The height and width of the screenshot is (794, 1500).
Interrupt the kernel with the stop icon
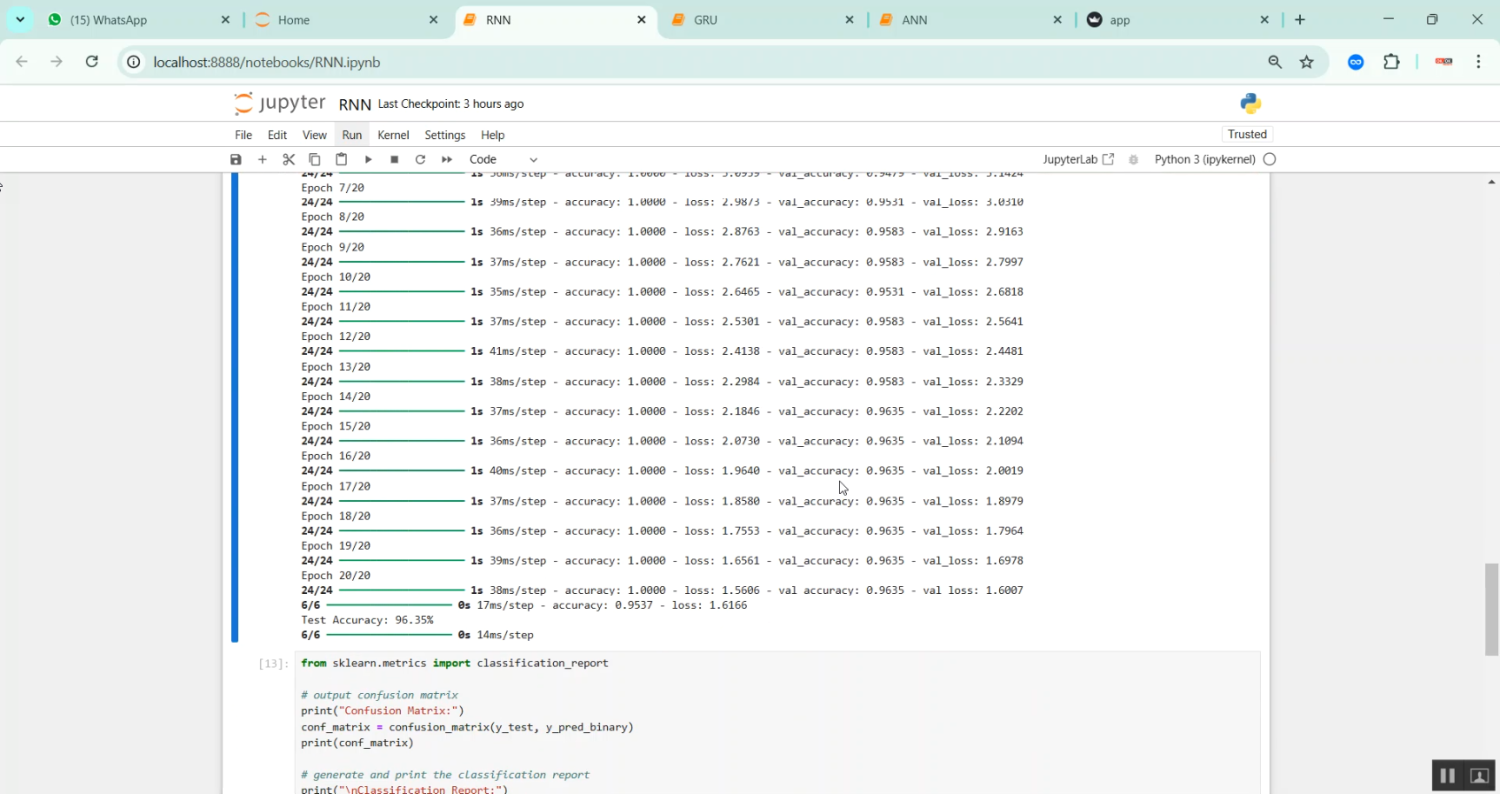(x=394, y=160)
